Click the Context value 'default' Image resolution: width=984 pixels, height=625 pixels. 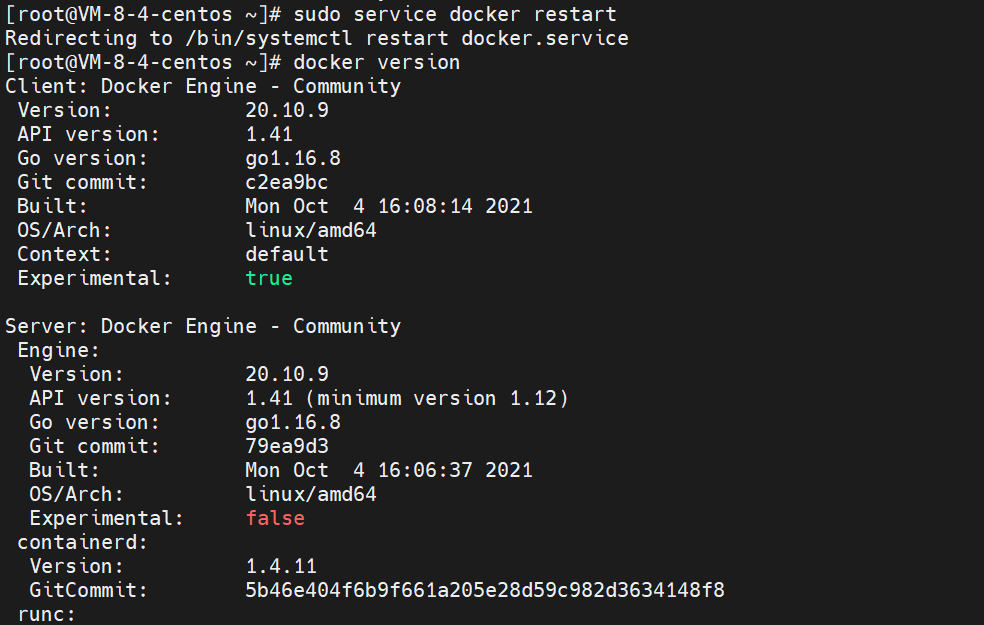[x=287, y=254]
